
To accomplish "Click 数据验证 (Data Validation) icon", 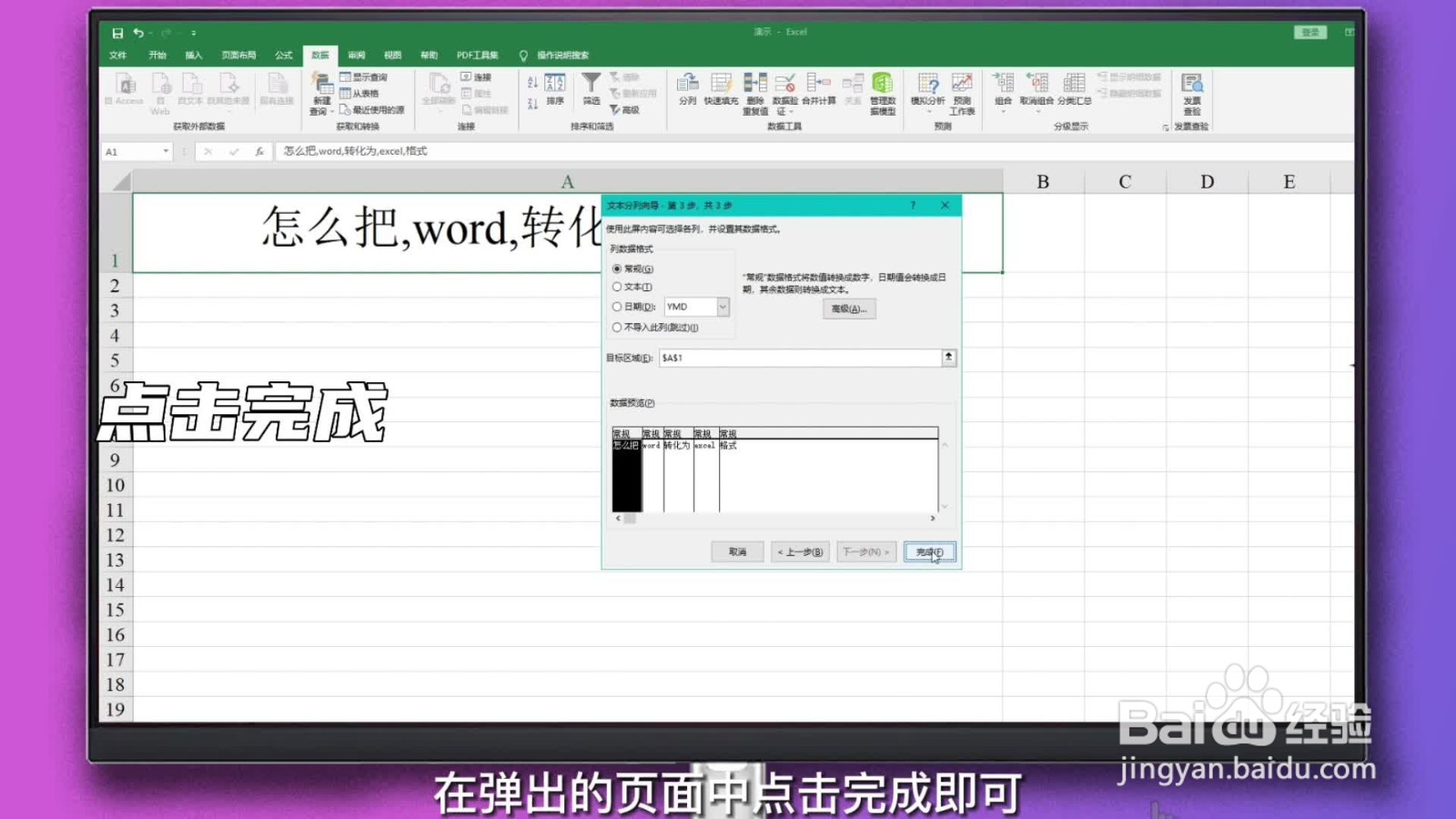I will click(785, 83).
